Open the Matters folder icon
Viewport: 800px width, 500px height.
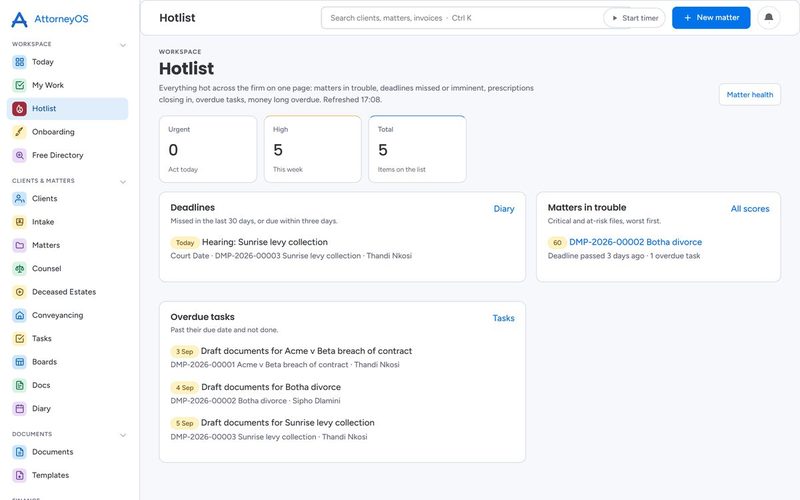[19, 245]
